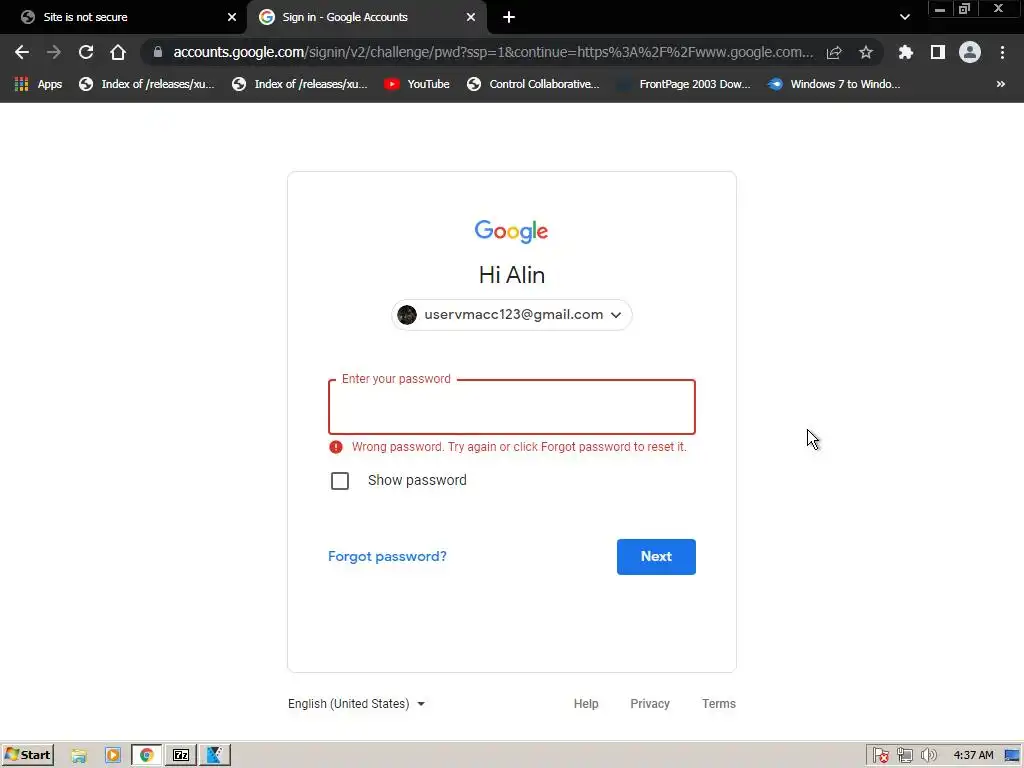The image size is (1024, 768).
Task: Select the Sign in - Google Accounts tab
Action: (x=366, y=17)
